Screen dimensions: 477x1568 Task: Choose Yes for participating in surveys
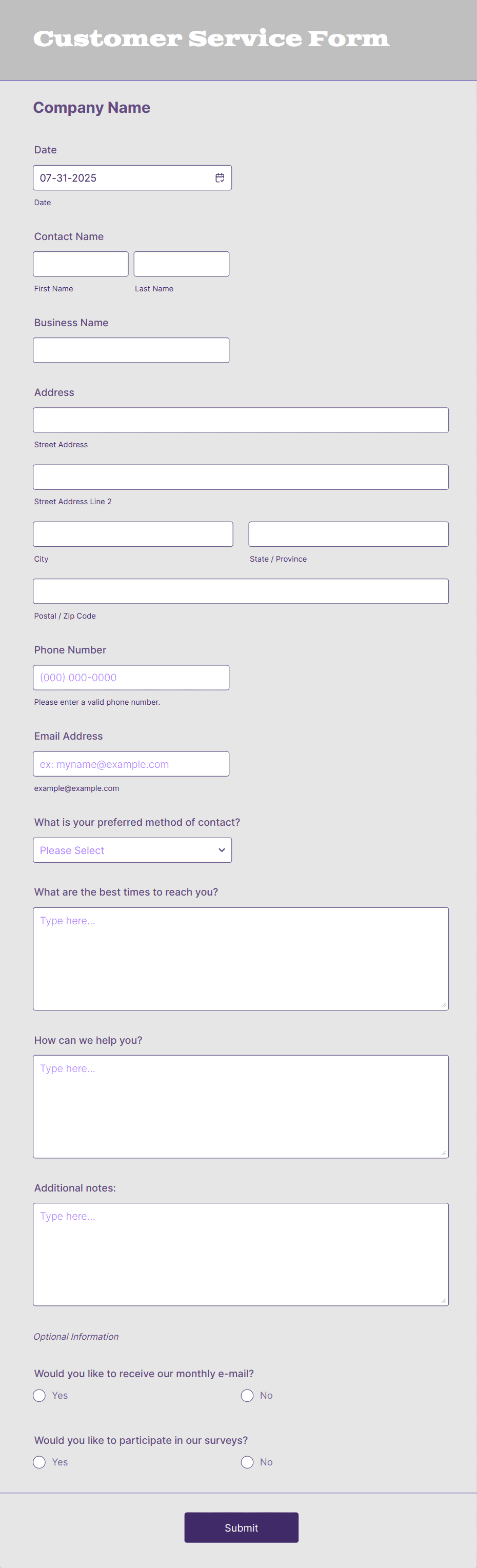coord(39,1461)
